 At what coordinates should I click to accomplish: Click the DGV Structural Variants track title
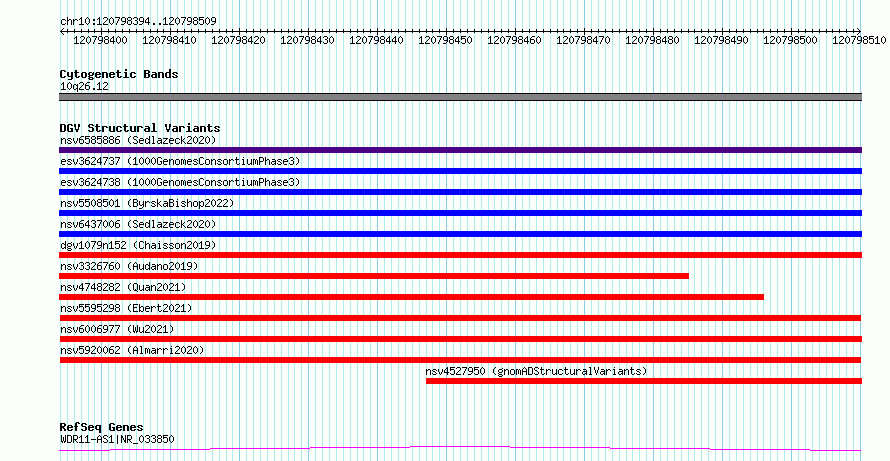click(140, 128)
